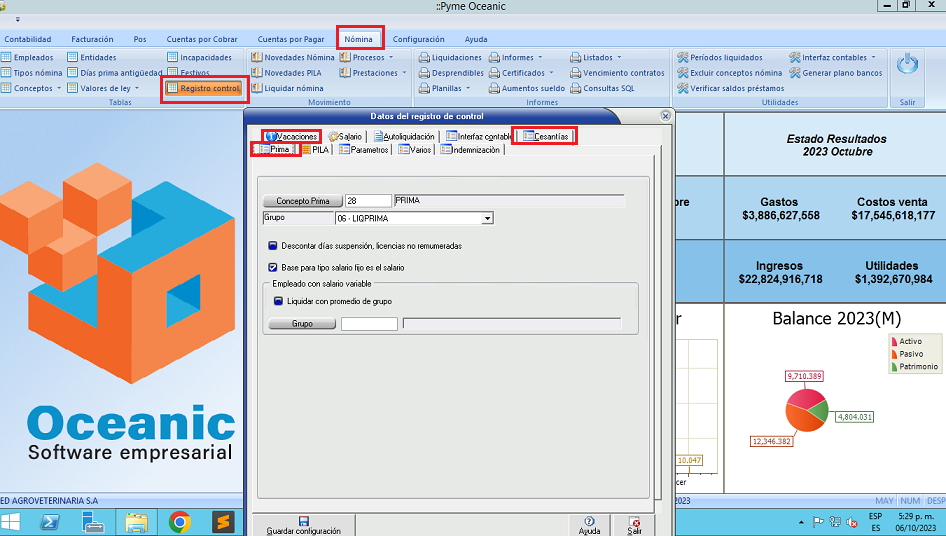Viewport: 946px width, 536px height.
Task: Click Guardar configuración save icon
Action: pos(303,520)
